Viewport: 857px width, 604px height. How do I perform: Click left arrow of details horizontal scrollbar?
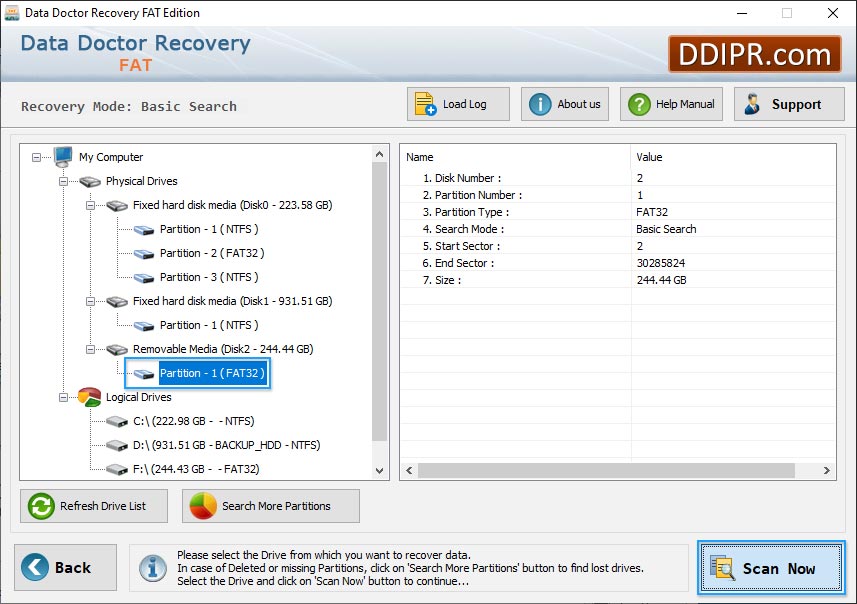tap(409, 470)
